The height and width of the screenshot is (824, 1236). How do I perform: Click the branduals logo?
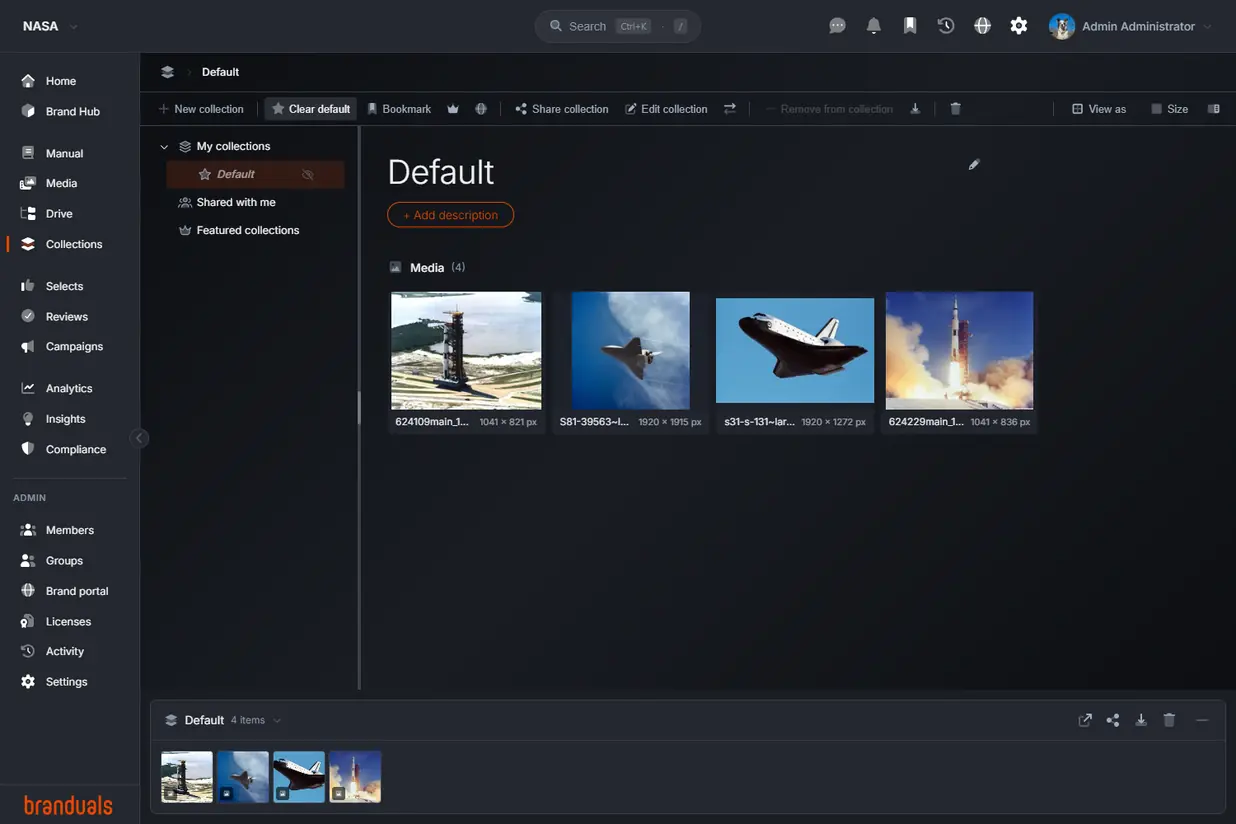[68, 805]
